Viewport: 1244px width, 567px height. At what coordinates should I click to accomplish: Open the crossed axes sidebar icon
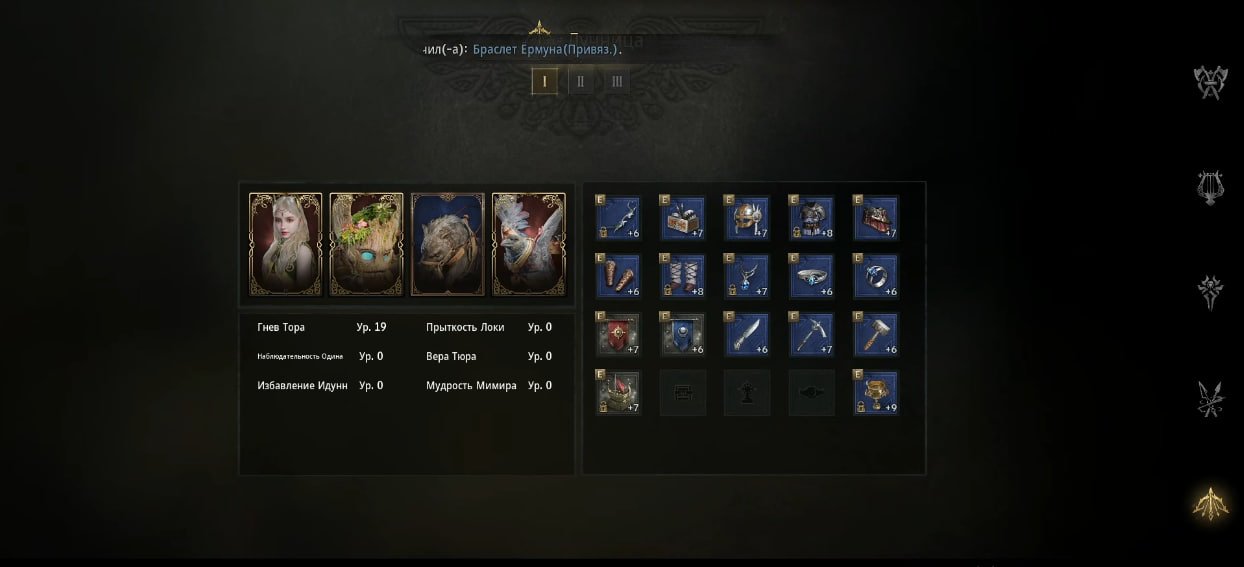pos(1211,82)
